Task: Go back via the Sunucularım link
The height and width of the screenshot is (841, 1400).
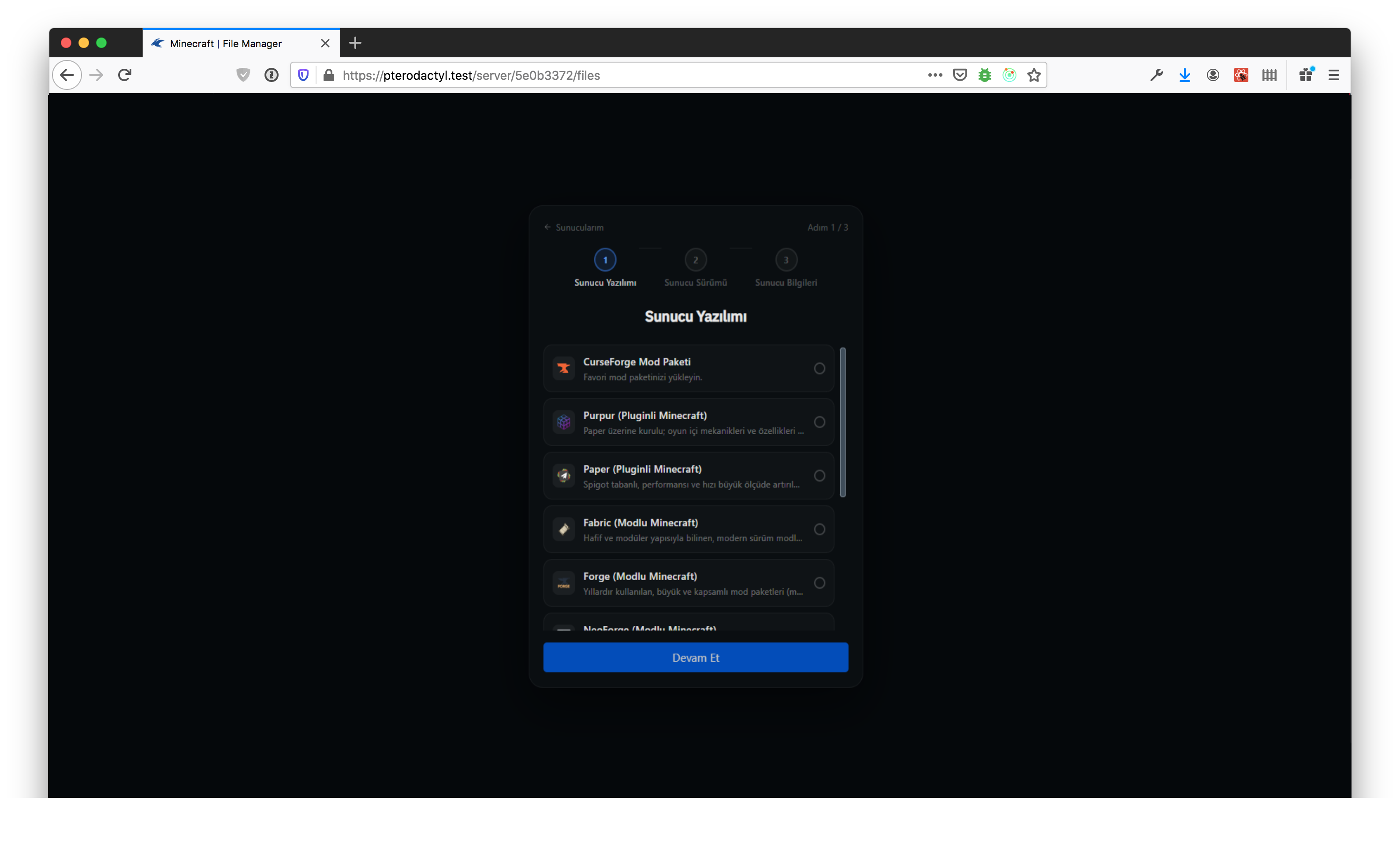Action: click(574, 227)
